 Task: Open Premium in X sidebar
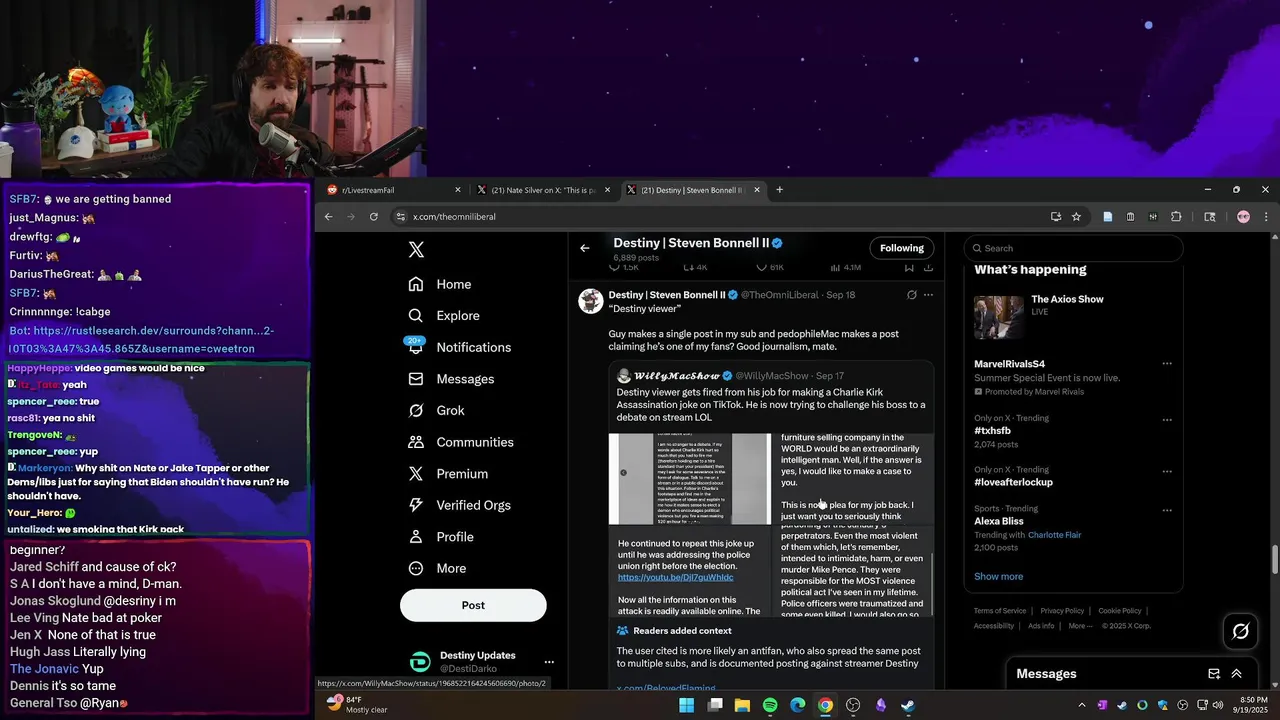[x=448, y=474]
